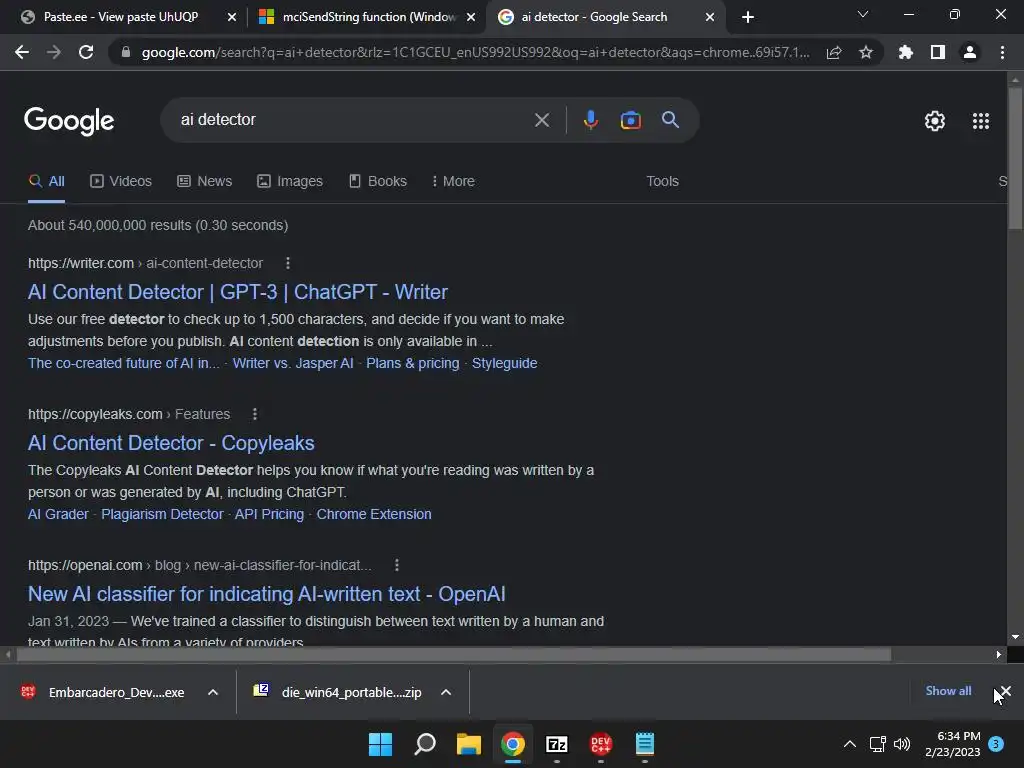This screenshot has width=1024, height=768.
Task: Click the URL address bar
Action: coord(475,52)
